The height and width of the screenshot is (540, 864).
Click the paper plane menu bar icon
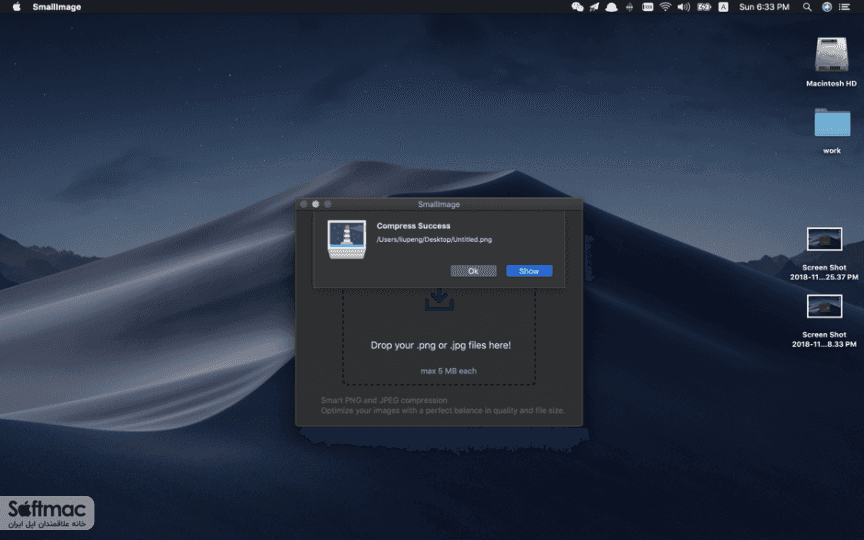click(595, 7)
